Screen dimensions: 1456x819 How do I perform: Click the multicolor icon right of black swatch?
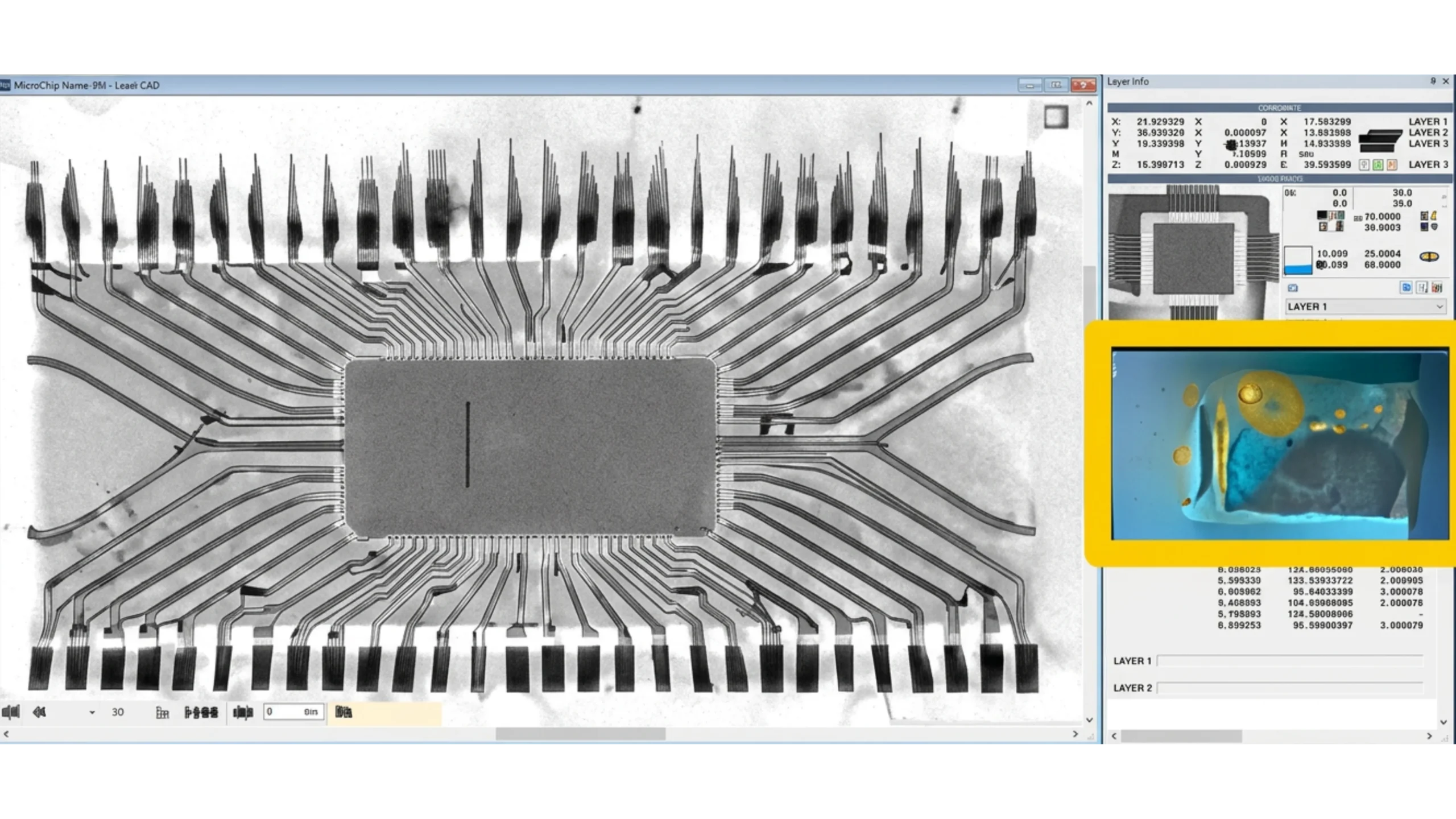point(1337,216)
